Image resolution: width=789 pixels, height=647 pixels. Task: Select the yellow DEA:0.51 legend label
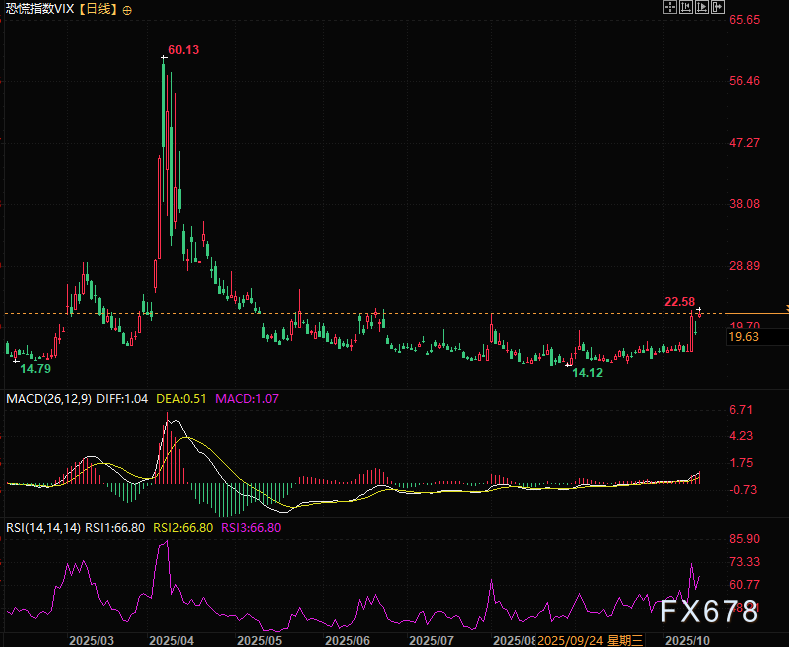pyautogui.click(x=181, y=399)
